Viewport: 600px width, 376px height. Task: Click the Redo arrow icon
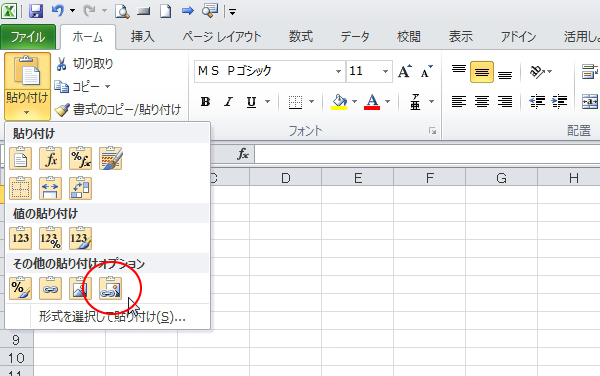point(90,11)
